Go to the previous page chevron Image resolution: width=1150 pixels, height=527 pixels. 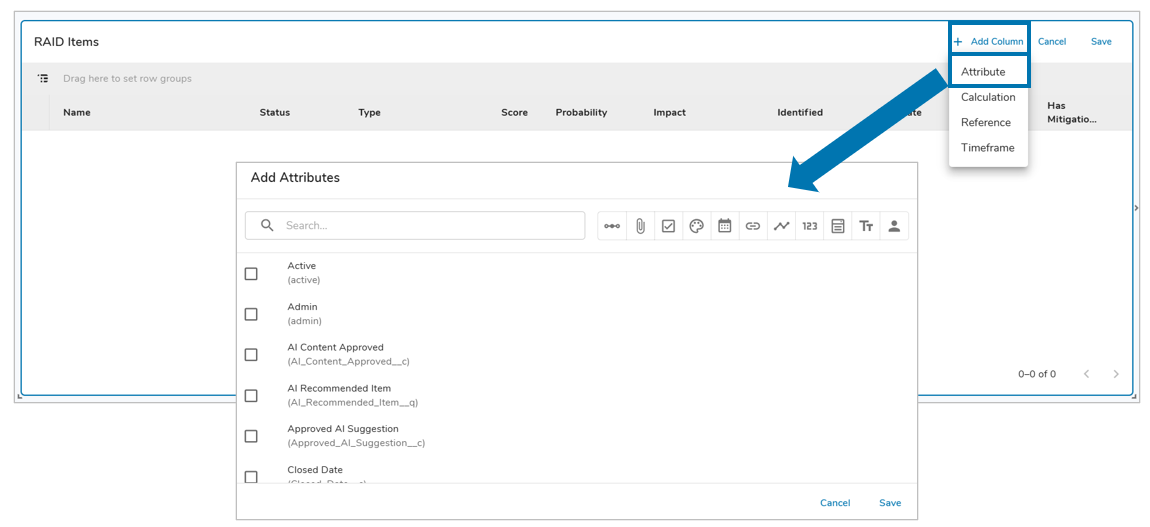1086,374
